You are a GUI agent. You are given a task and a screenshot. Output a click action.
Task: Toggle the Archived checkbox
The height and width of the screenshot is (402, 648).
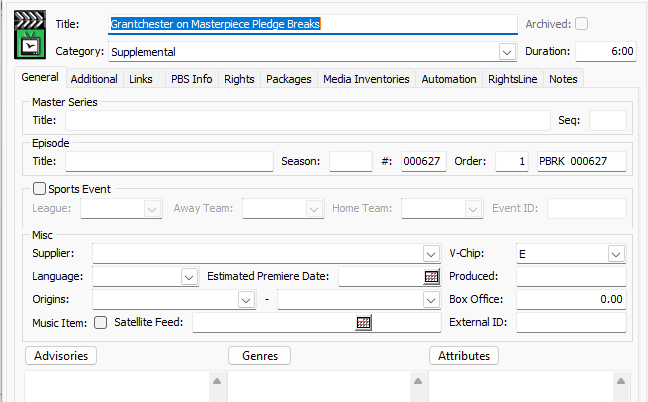(x=581, y=24)
